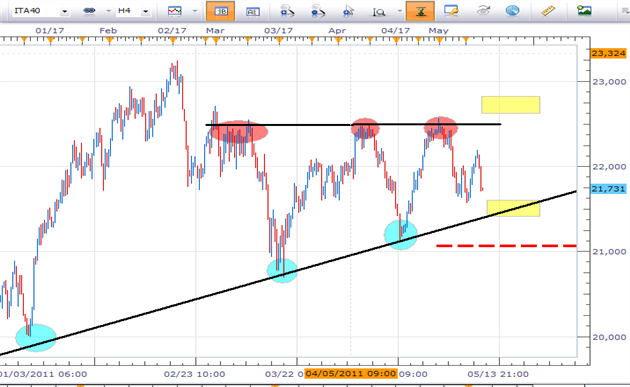Toggle the orange-highlighted green marker button

click(420, 11)
